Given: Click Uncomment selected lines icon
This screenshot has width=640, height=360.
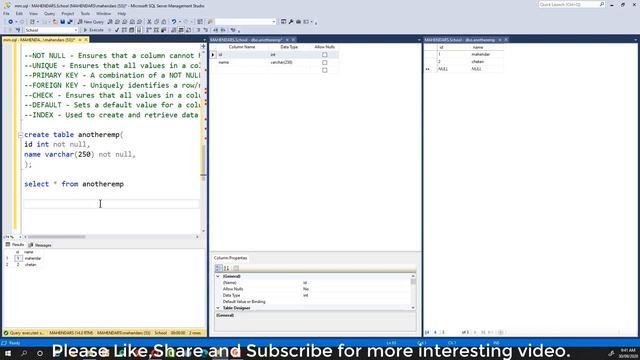Looking at the screenshot, I should pyautogui.click(x=206, y=30).
